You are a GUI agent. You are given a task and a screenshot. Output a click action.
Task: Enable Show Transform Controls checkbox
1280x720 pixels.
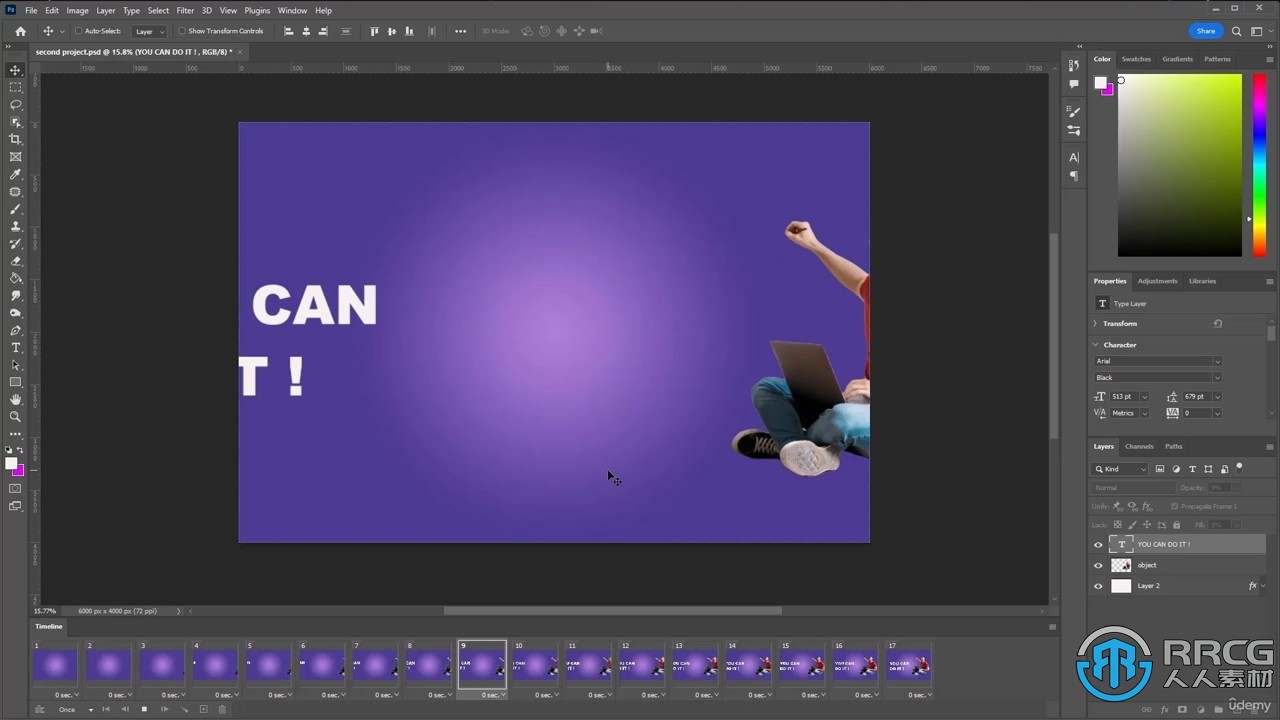[182, 31]
